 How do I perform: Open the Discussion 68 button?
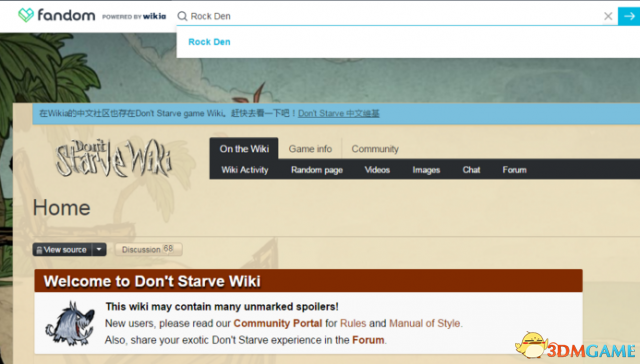(x=149, y=249)
